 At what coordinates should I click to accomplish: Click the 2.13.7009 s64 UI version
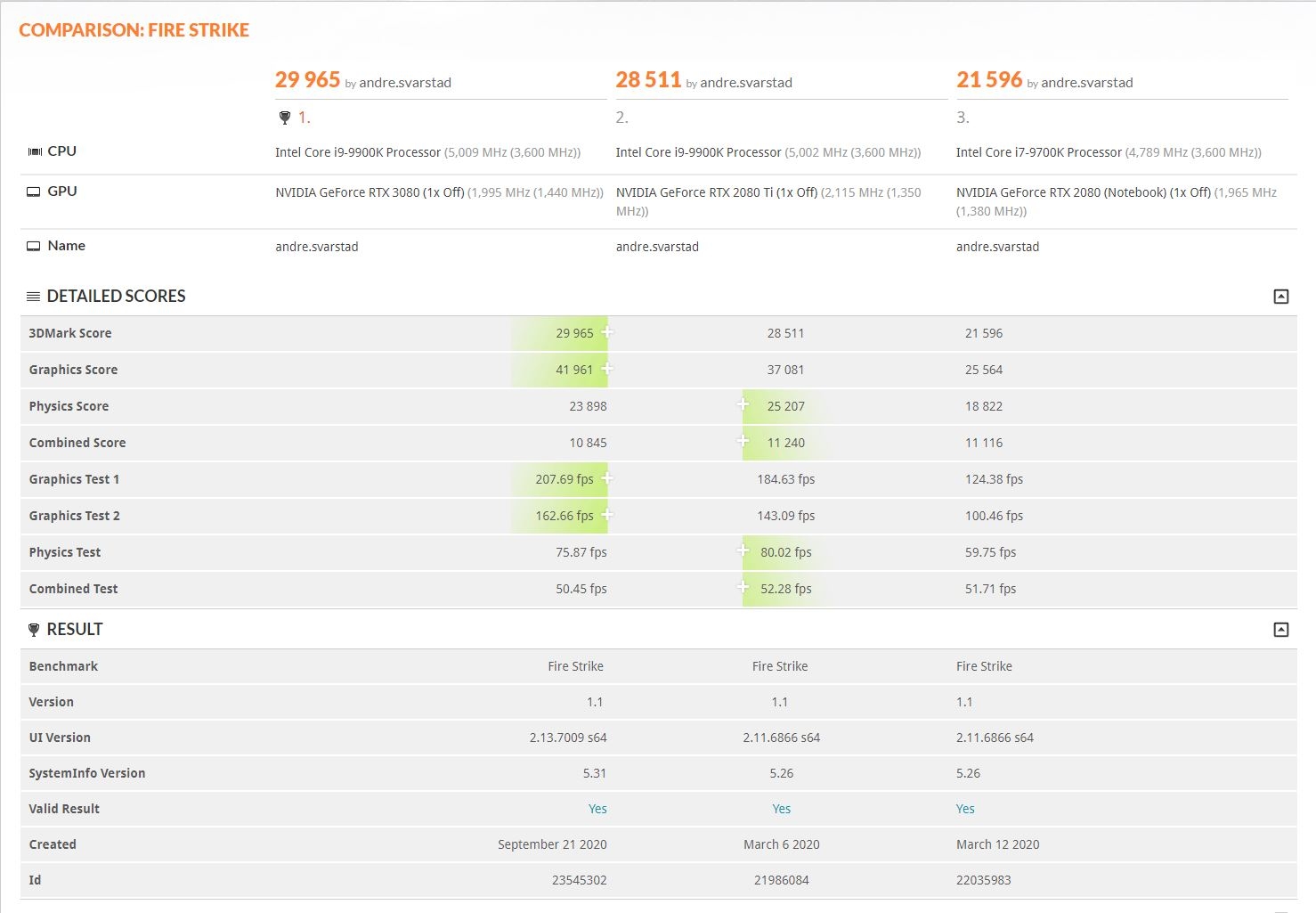pos(568,738)
